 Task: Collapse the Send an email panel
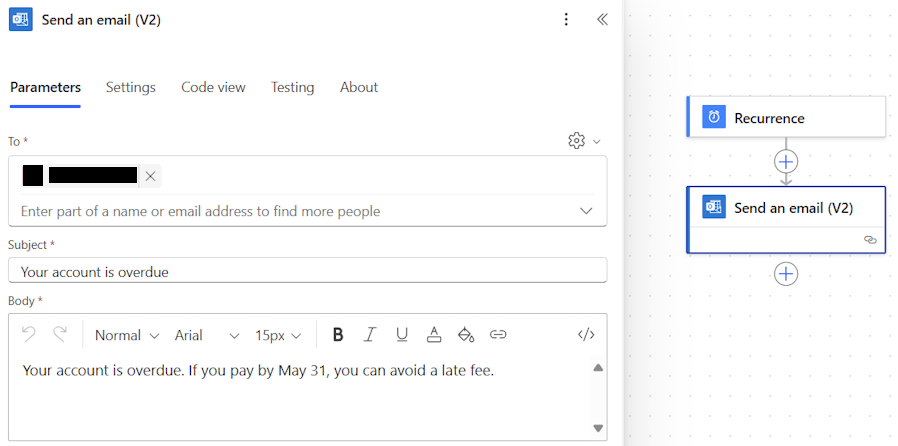coord(602,19)
